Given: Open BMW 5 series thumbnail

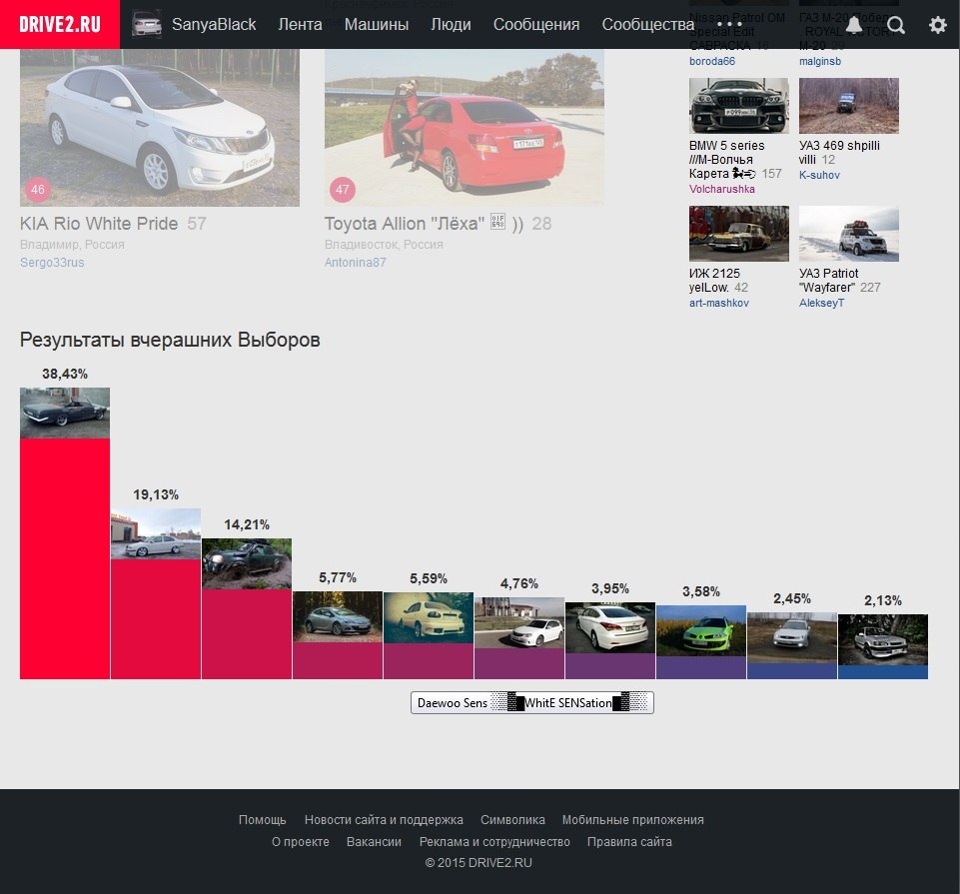Looking at the screenshot, I should [739, 105].
